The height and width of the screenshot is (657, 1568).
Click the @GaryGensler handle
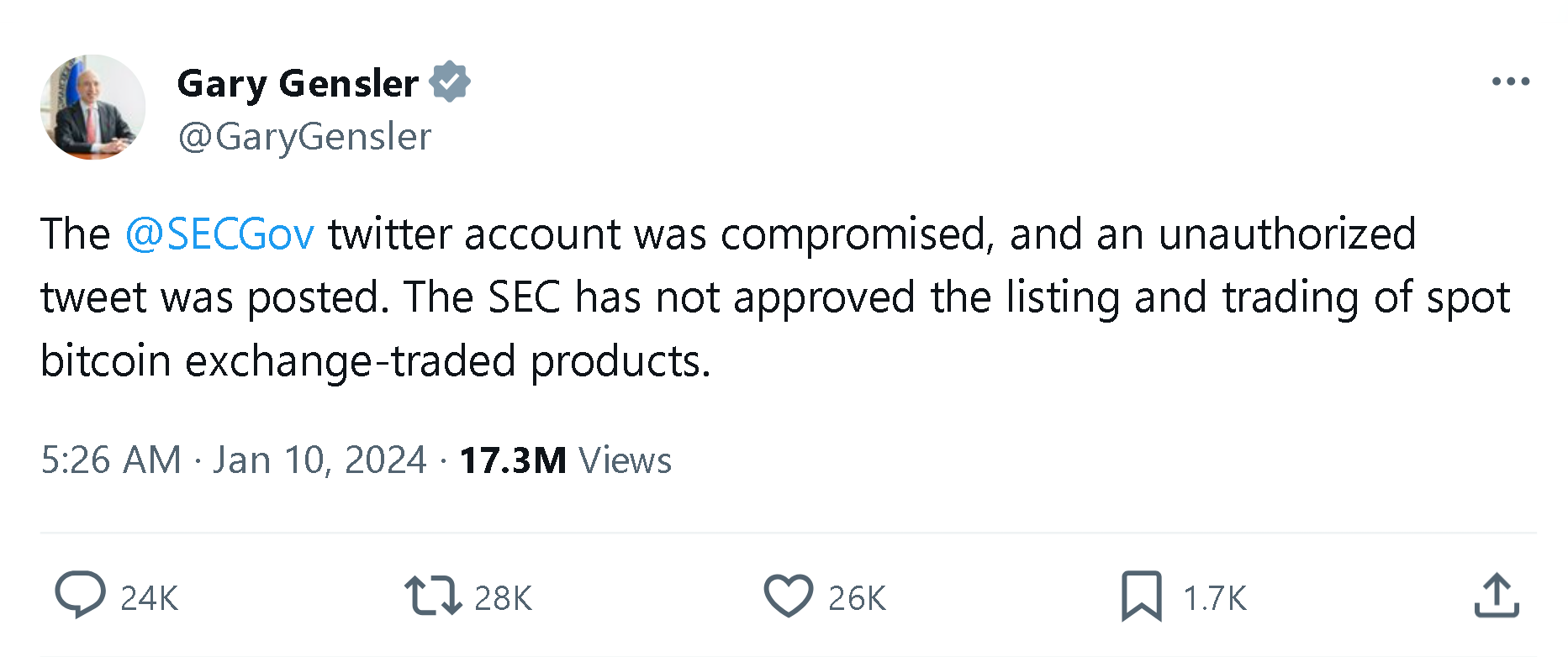point(304,136)
